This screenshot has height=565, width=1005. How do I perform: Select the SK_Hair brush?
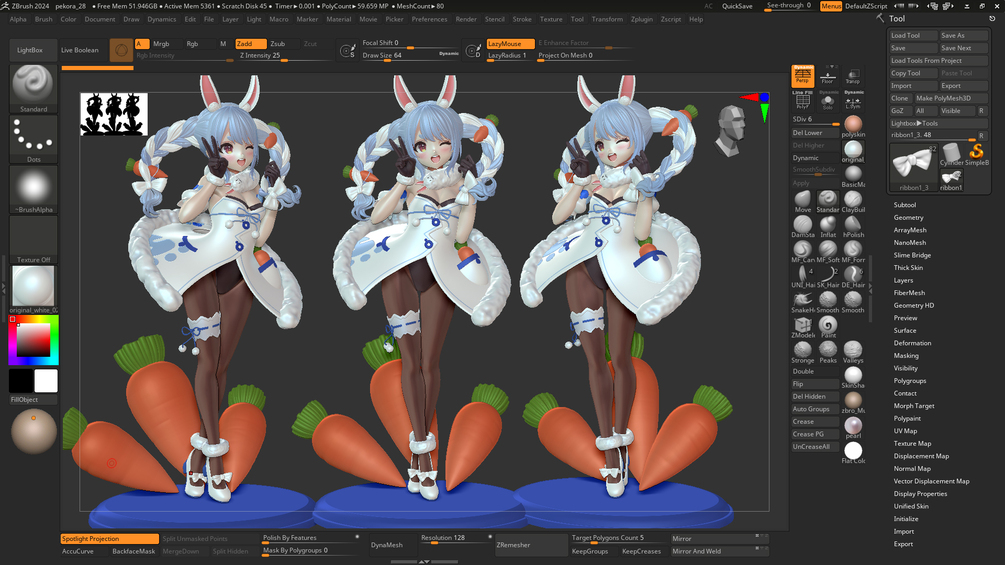pos(827,275)
